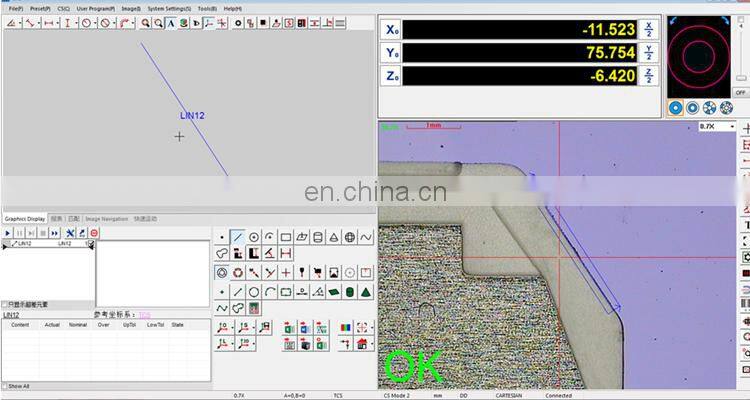Toggle the text label A tool in the toolbar
The width and height of the screenshot is (750, 400).
171,23
